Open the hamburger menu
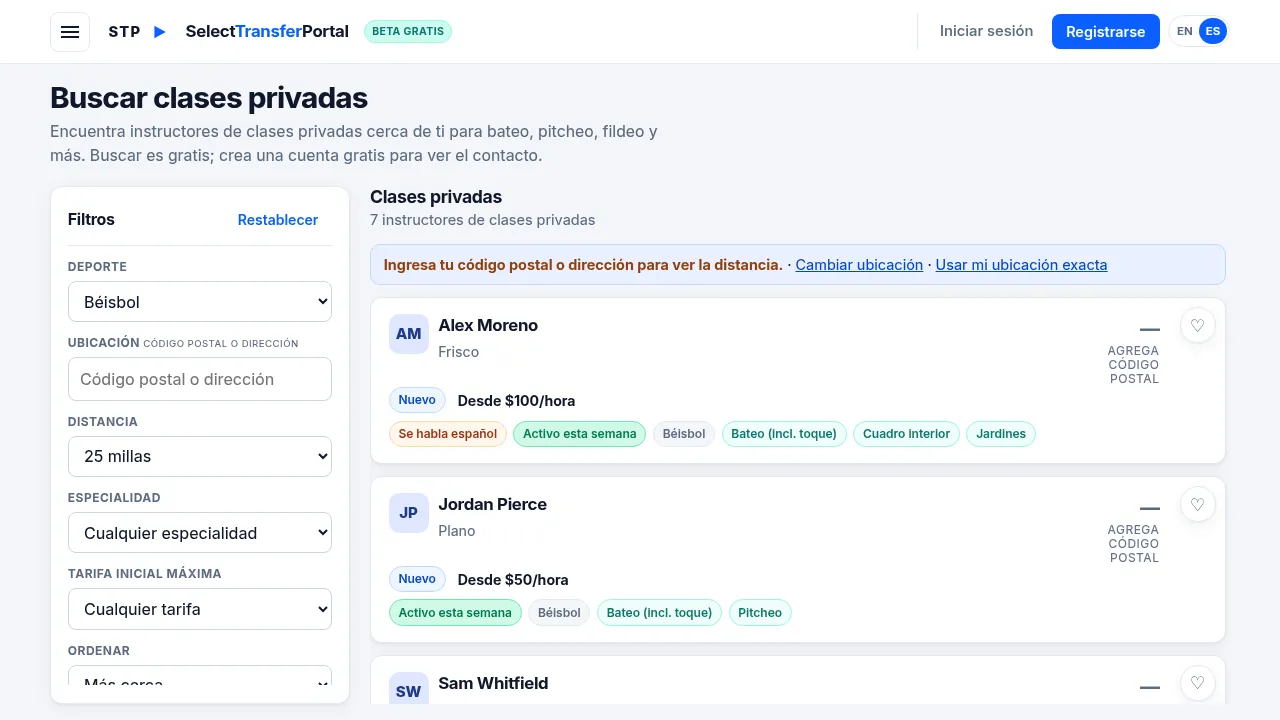 [x=70, y=32]
